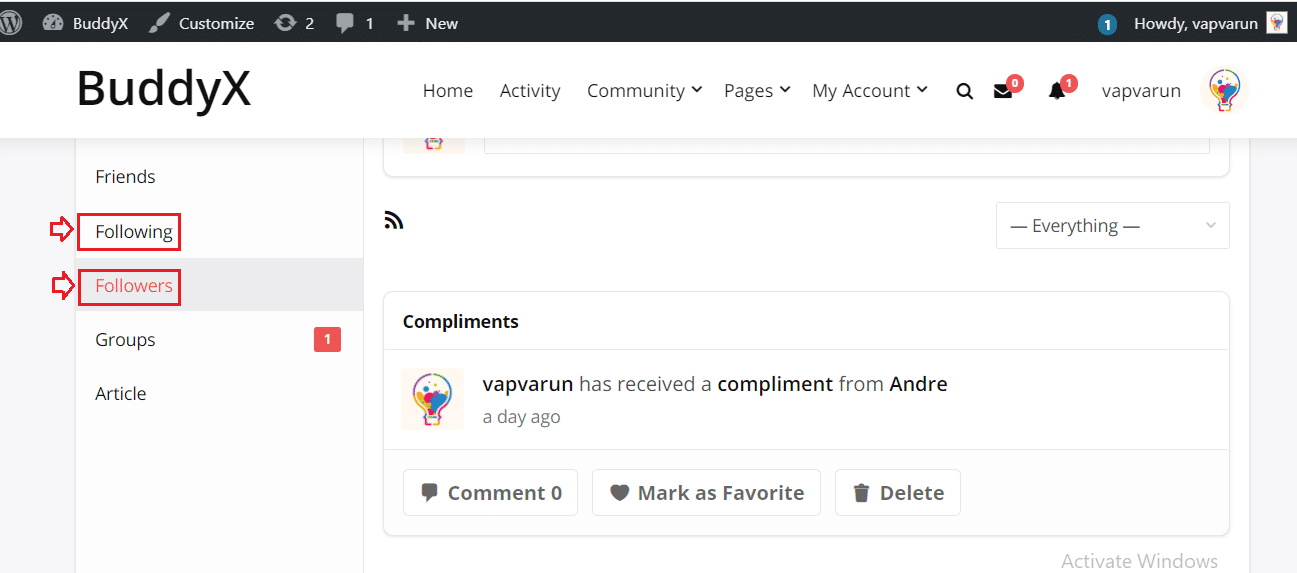Expand the Community menu
The image size is (1297, 573).
pos(644,90)
